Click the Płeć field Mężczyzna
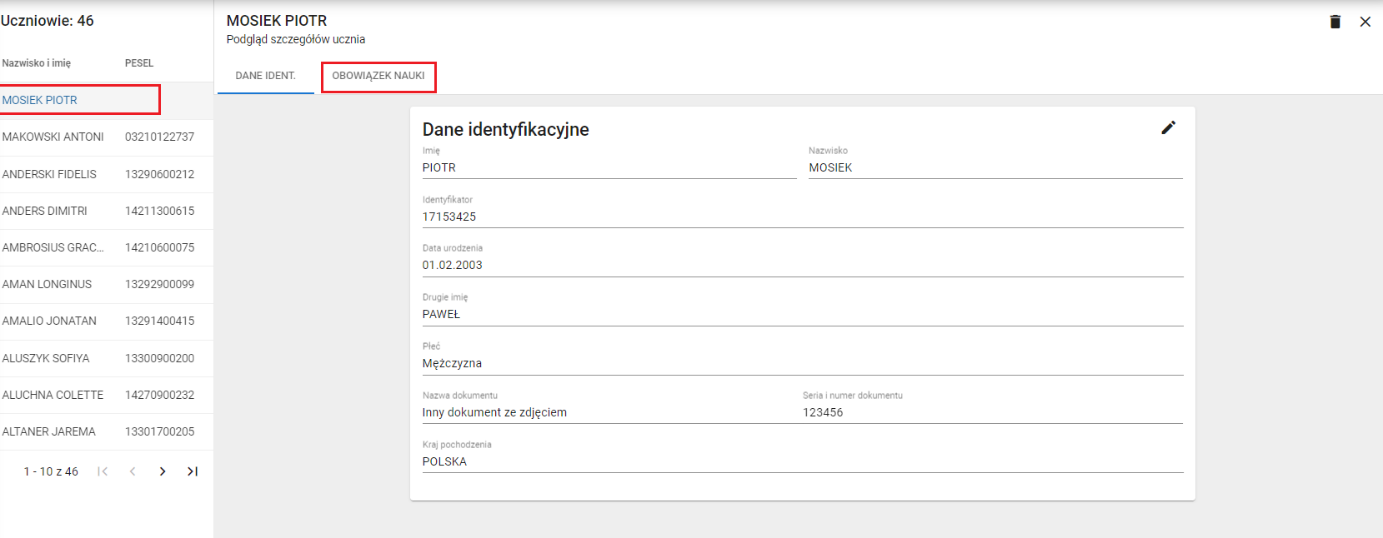 click(802, 363)
